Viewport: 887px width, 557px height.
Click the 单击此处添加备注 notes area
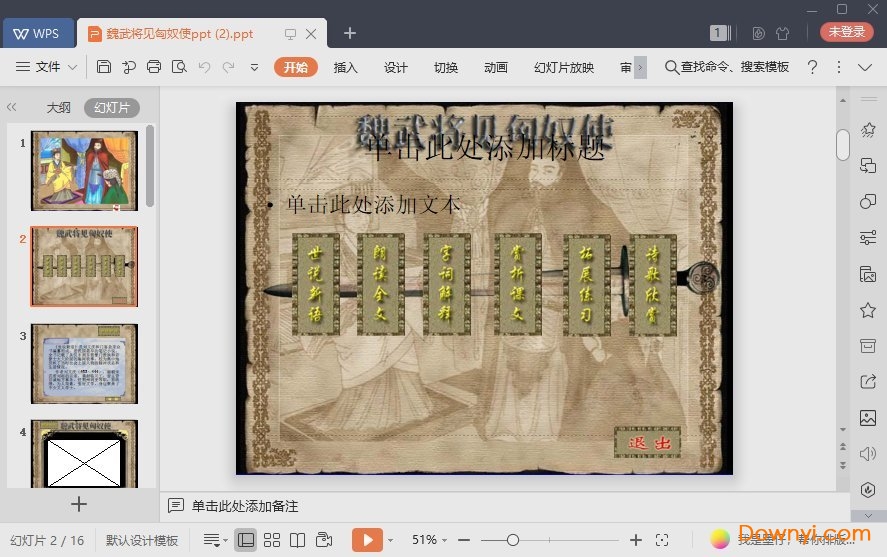click(244, 506)
